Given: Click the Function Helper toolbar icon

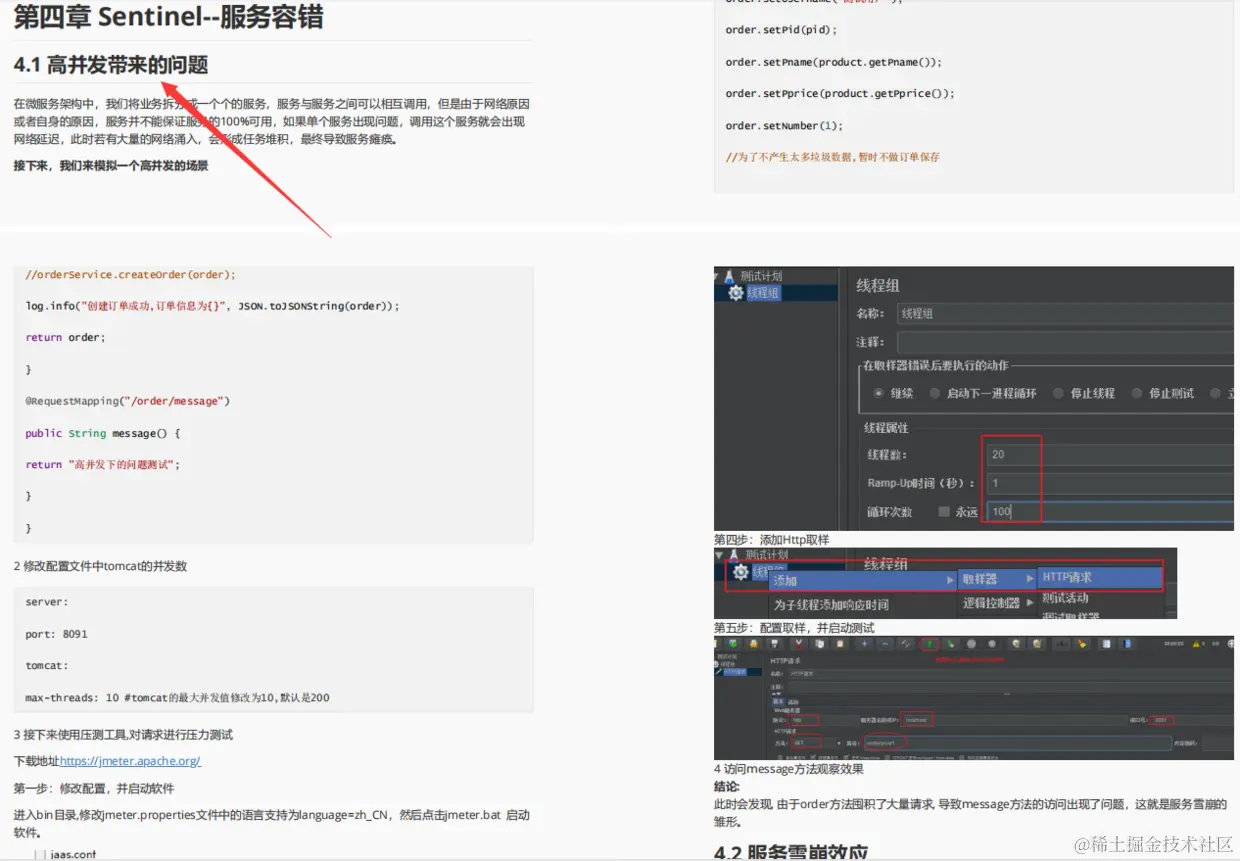Looking at the screenshot, I should 1106,643.
